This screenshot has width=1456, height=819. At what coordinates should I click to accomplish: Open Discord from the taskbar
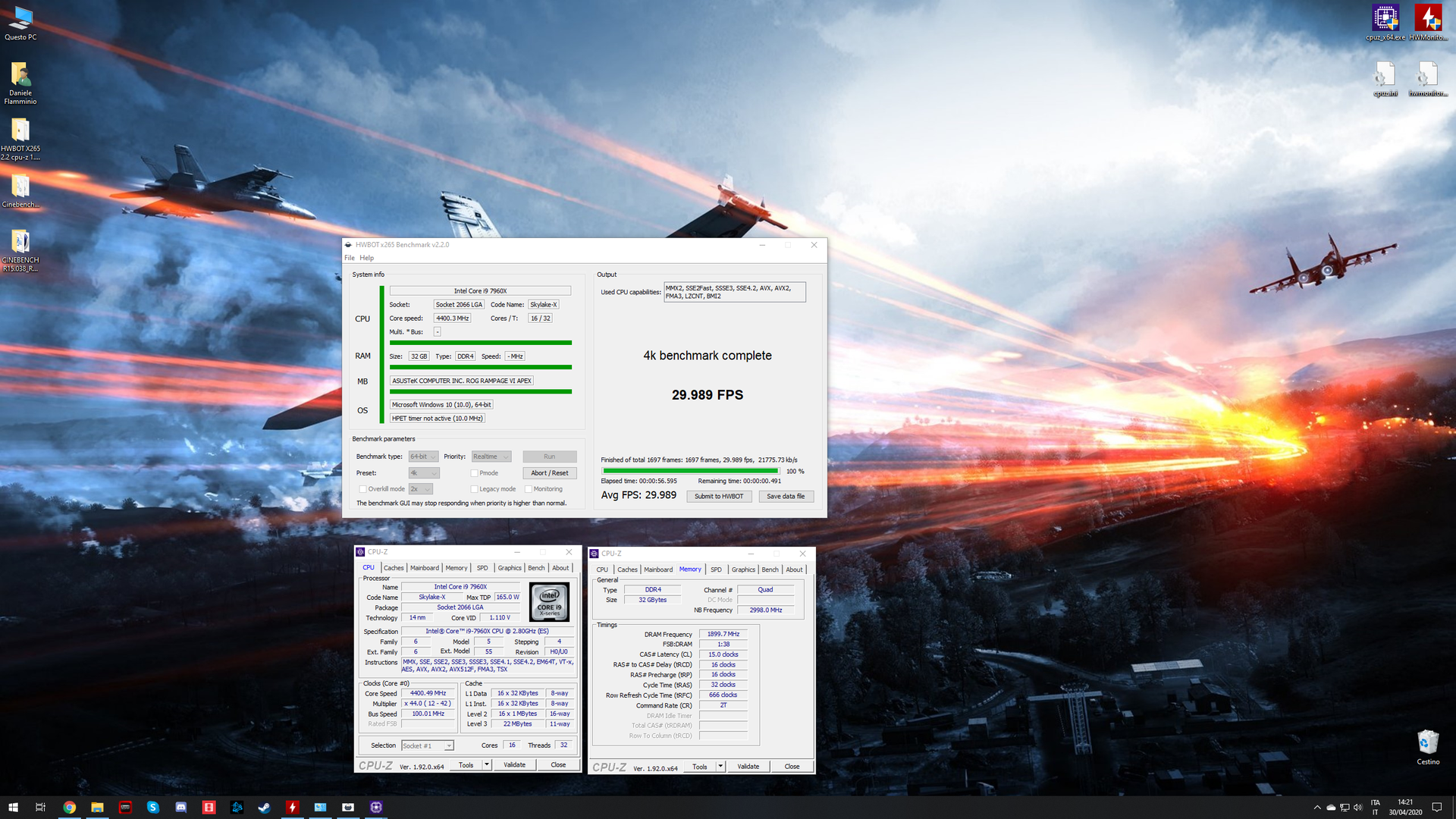pos(181,807)
